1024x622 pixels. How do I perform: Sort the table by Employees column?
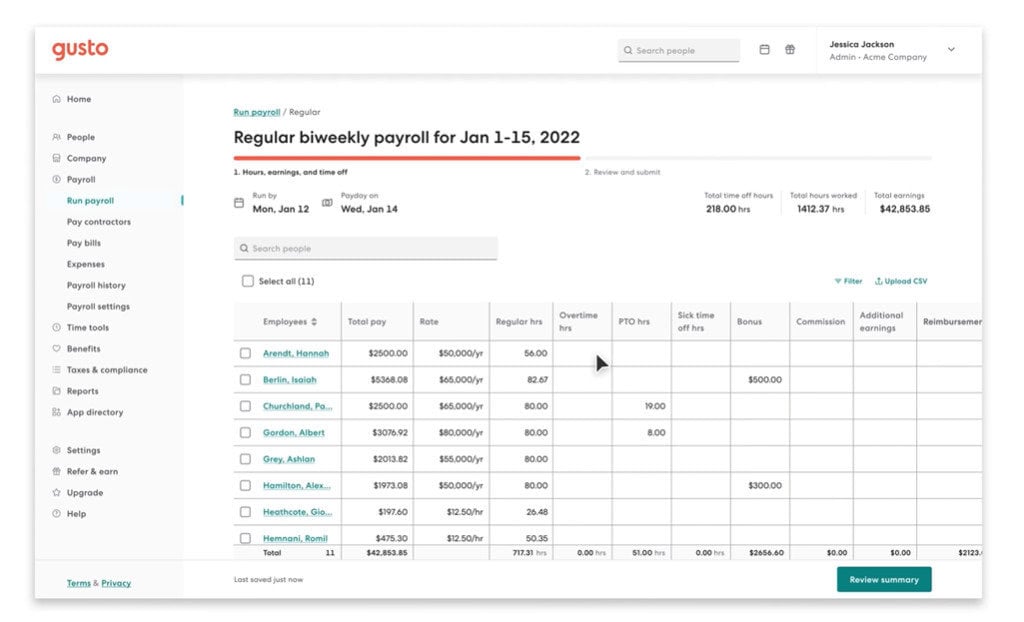coord(314,322)
